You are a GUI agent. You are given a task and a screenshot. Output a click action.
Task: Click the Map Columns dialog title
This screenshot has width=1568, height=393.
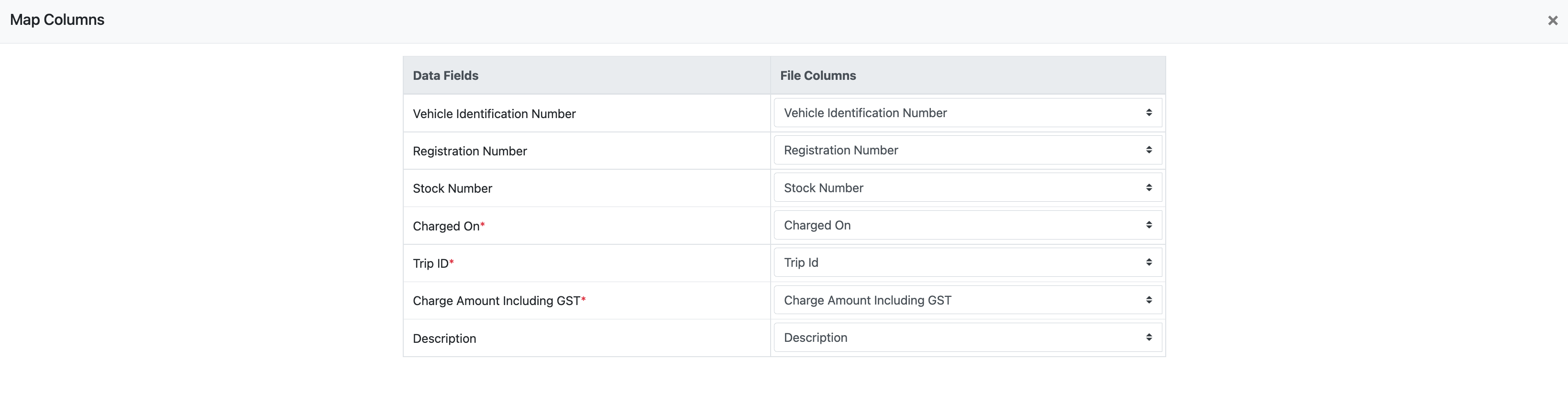point(57,20)
